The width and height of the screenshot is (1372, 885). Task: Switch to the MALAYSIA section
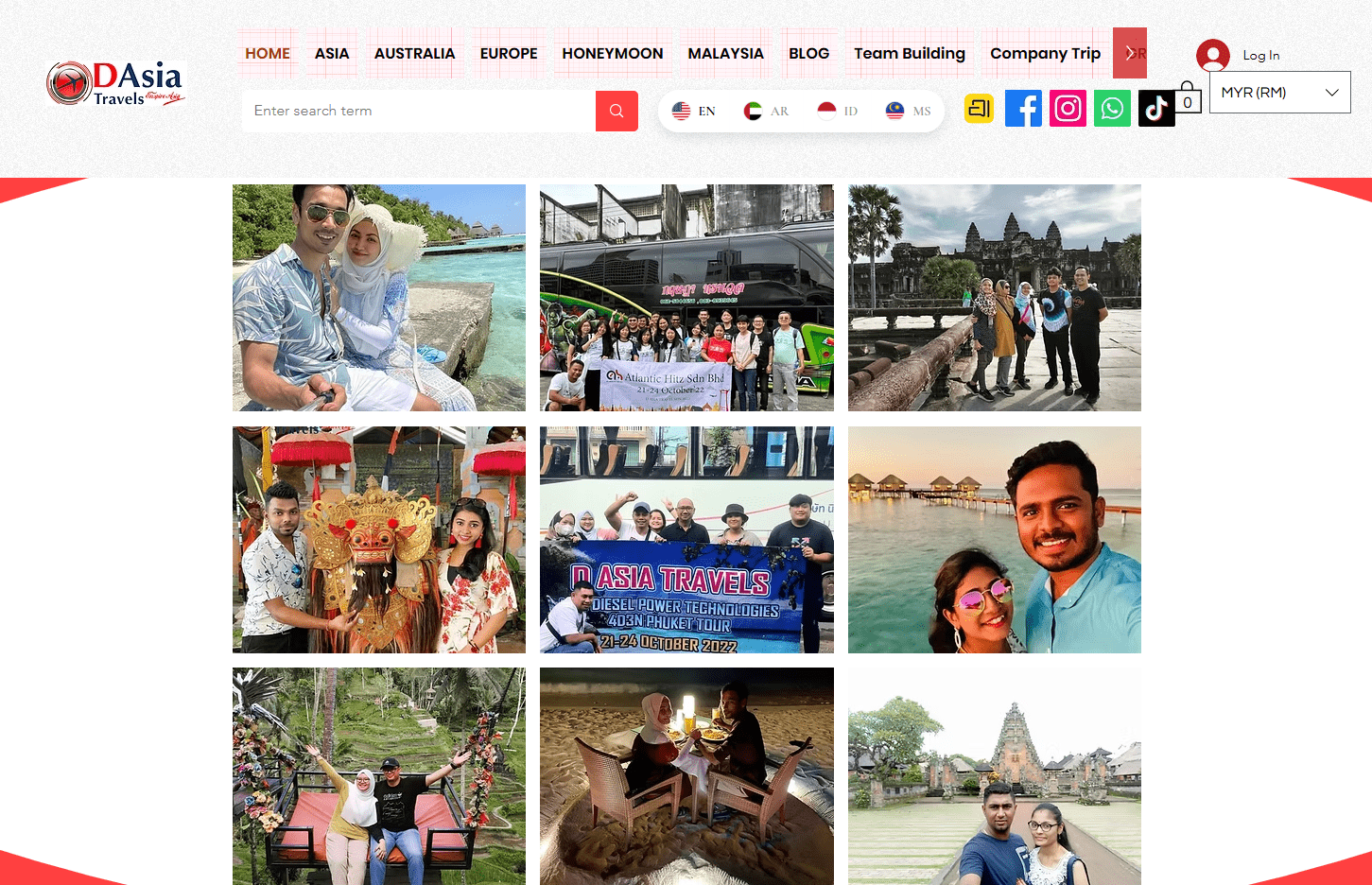pos(725,54)
